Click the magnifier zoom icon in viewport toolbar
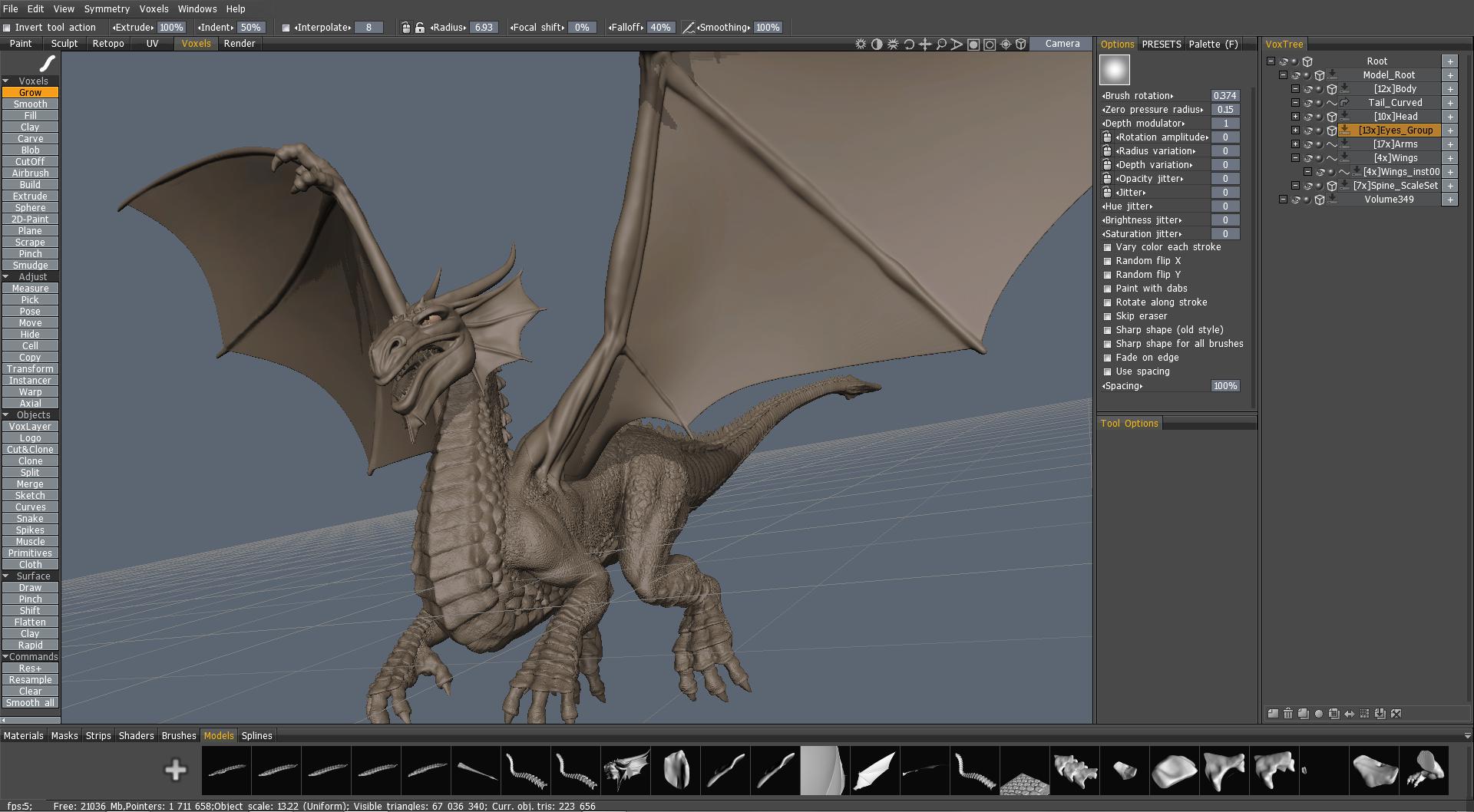The height and width of the screenshot is (812, 1474). (941, 45)
